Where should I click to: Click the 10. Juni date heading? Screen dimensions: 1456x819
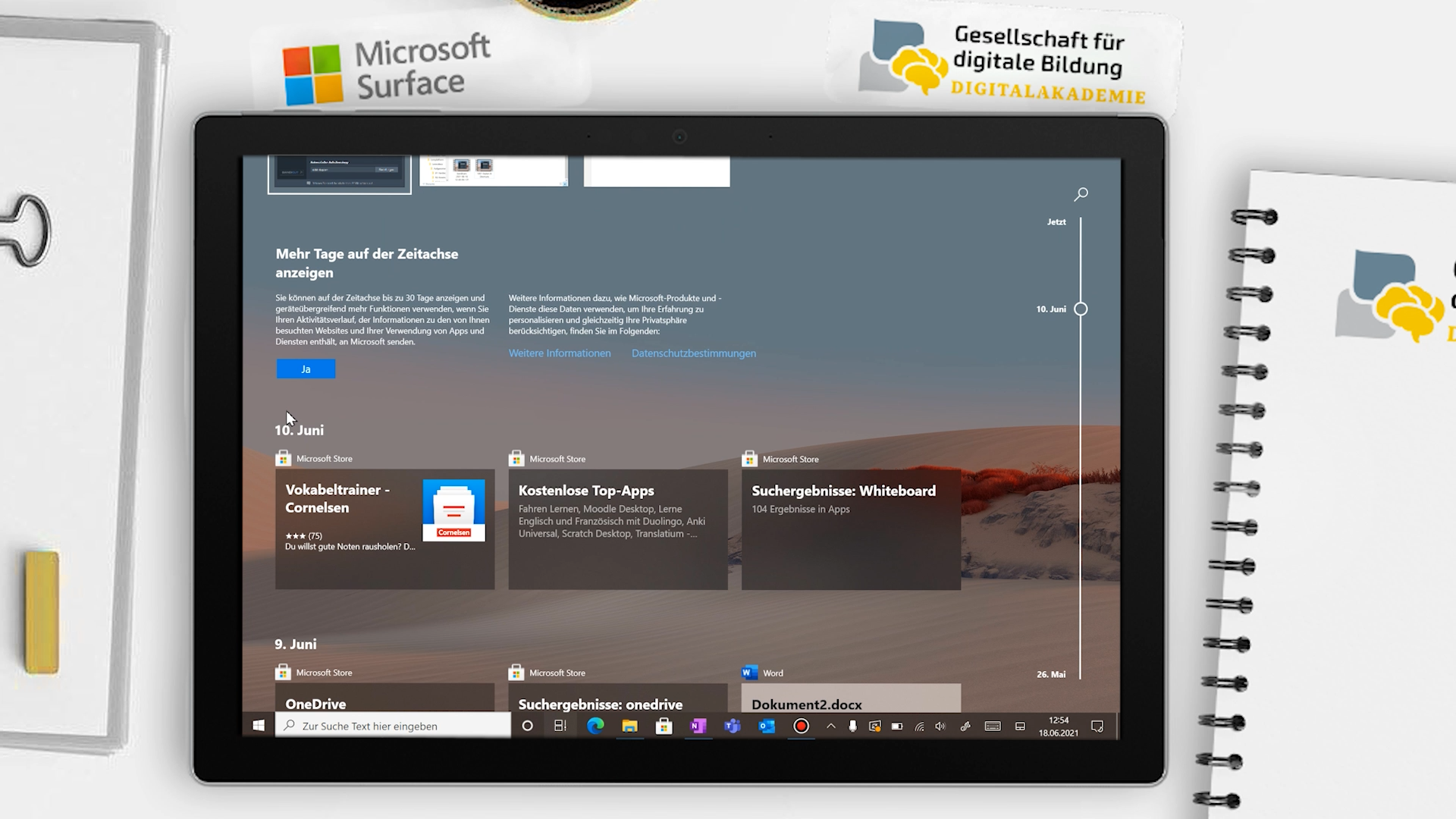[299, 430]
